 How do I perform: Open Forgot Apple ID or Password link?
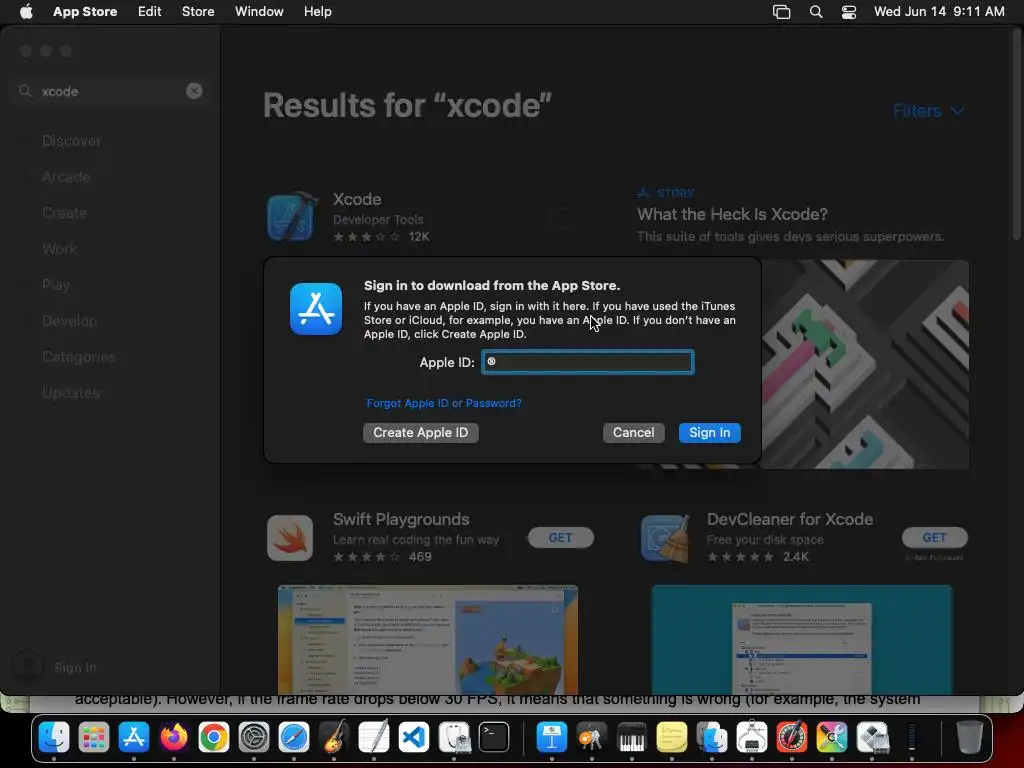(444, 403)
